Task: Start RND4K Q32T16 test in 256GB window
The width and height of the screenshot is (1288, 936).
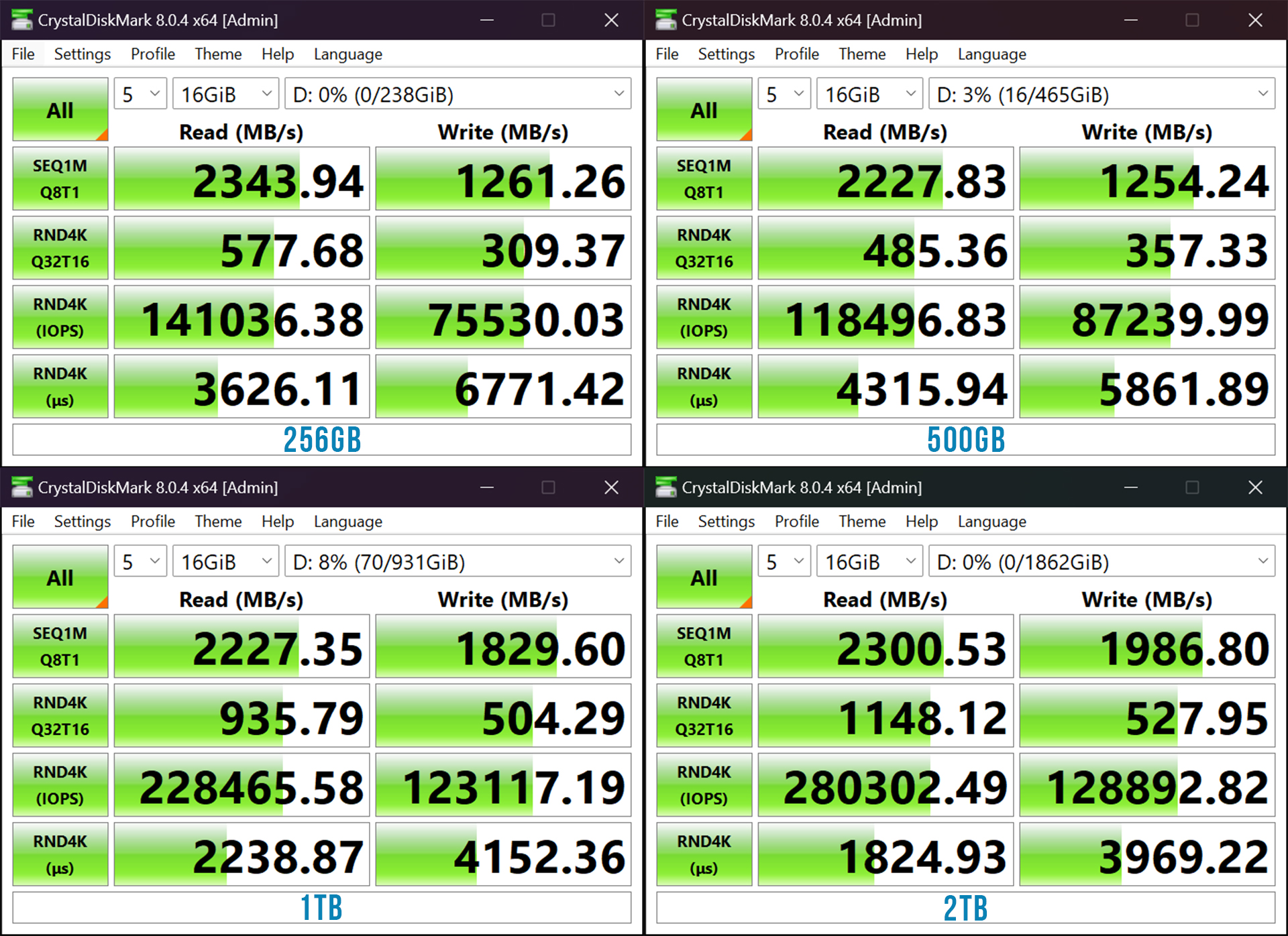Action: point(60,248)
